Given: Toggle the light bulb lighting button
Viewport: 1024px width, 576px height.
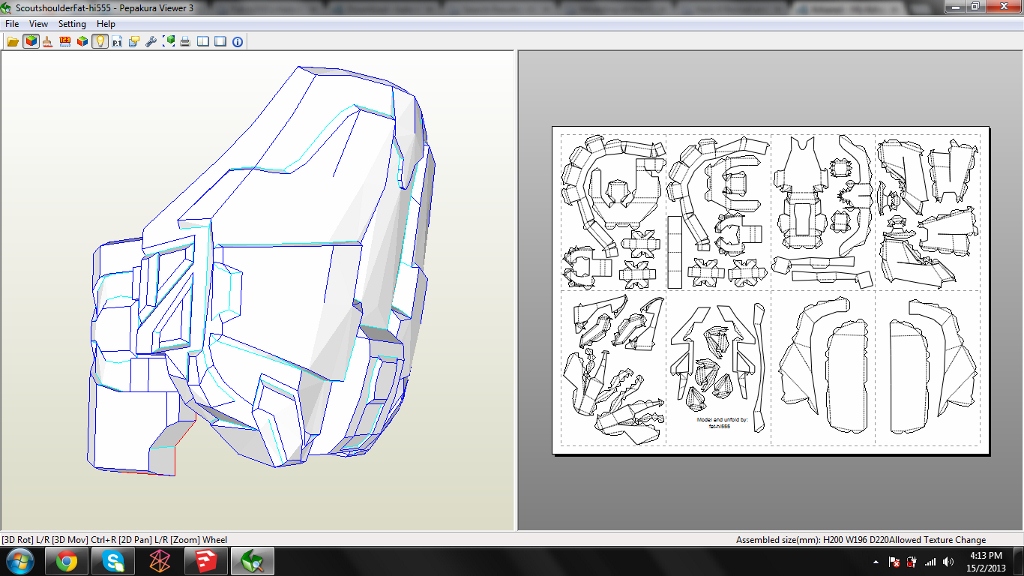Looking at the screenshot, I should (x=100, y=42).
